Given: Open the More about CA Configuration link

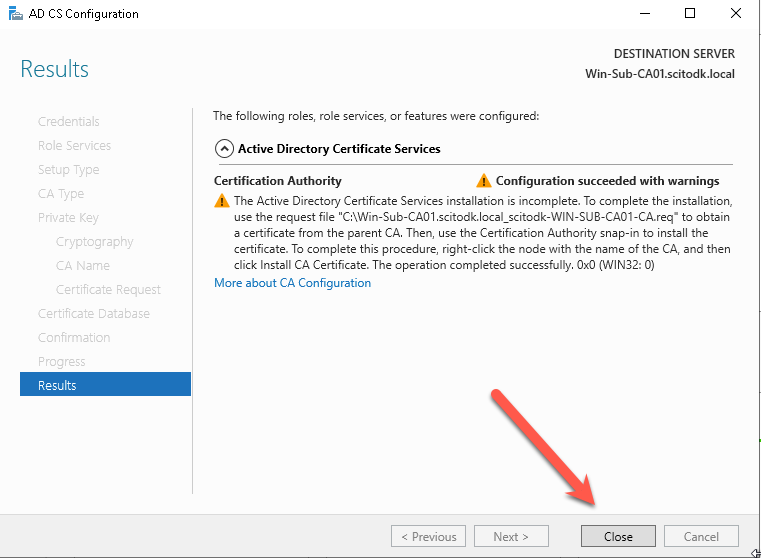Looking at the screenshot, I should click(292, 283).
